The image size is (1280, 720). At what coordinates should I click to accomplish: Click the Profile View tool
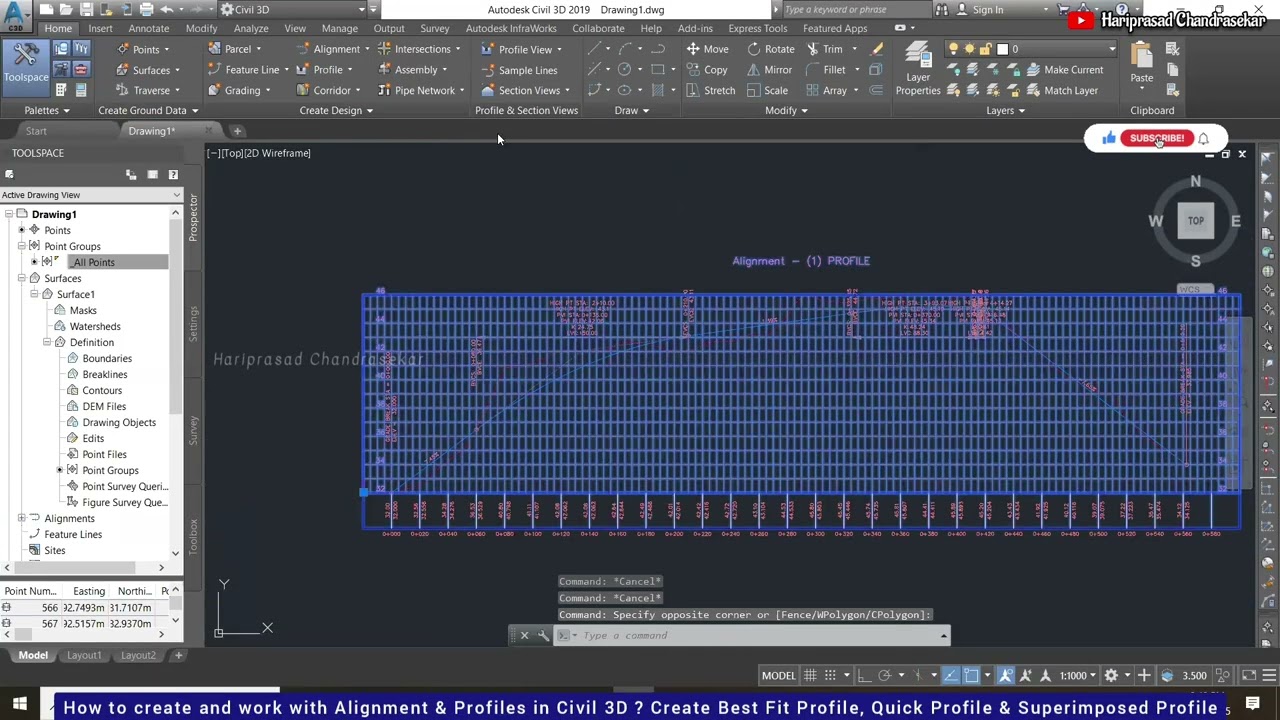(521, 49)
